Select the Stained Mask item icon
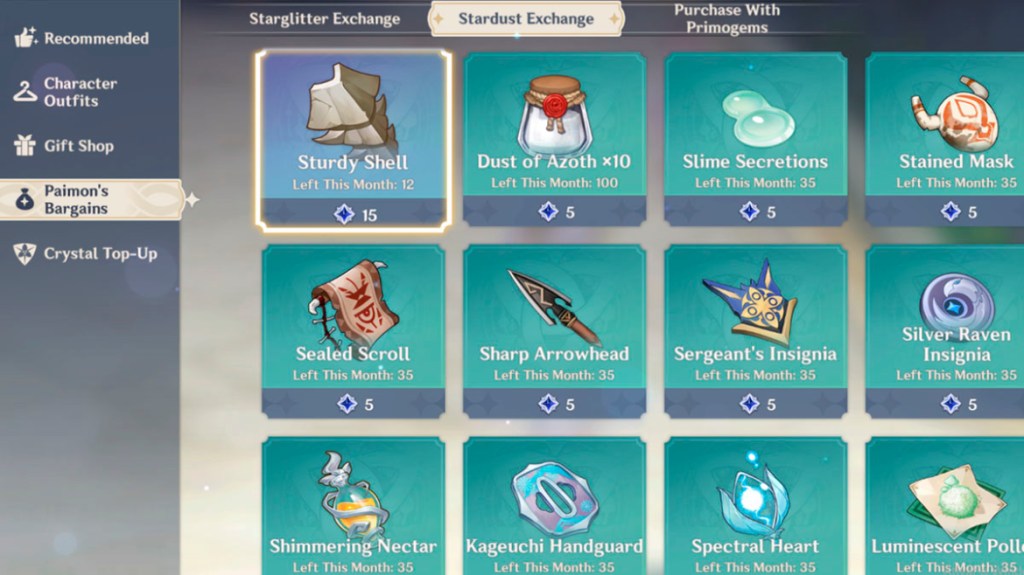Image resolution: width=1024 pixels, height=575 pixels. point(955,114)
